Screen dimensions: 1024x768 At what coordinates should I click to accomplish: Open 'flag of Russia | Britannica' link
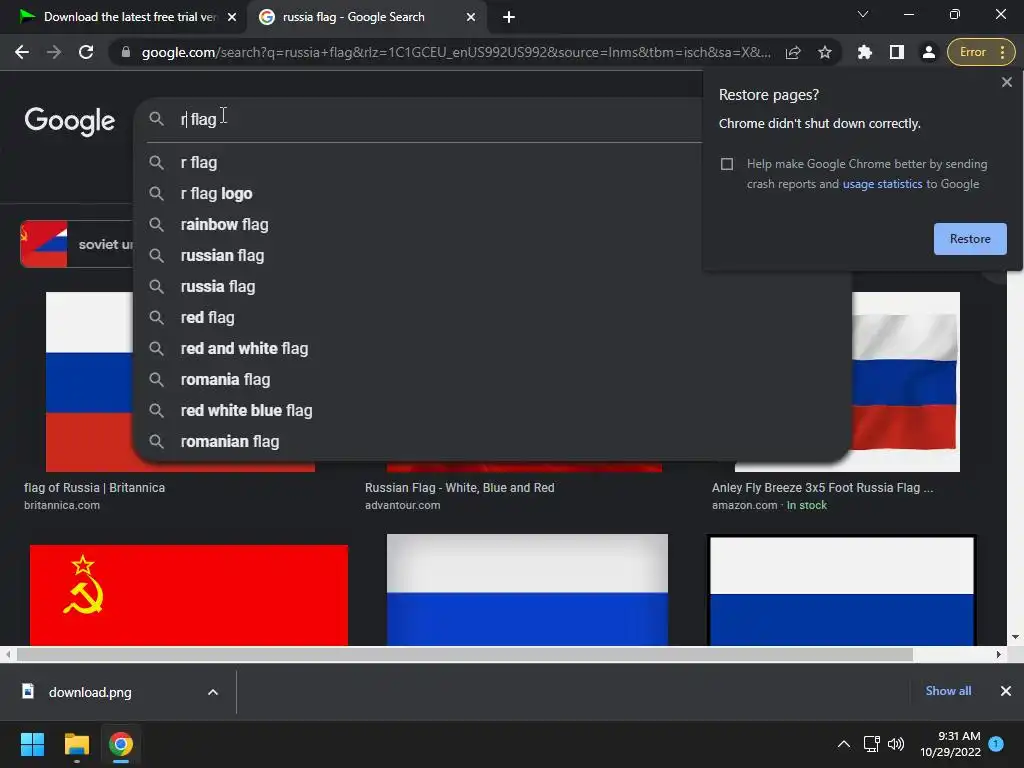point(95,488)
